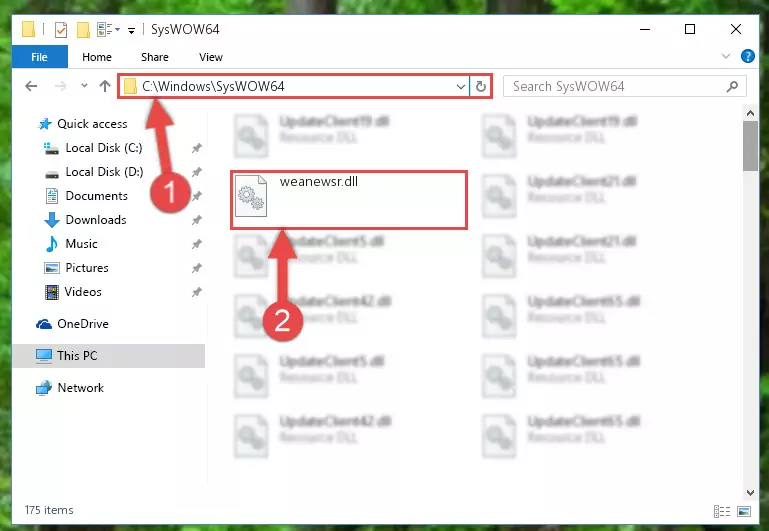Open the recent locations dropdown arrow
This screenshot has height=531, width=769.
click(84, 86)
